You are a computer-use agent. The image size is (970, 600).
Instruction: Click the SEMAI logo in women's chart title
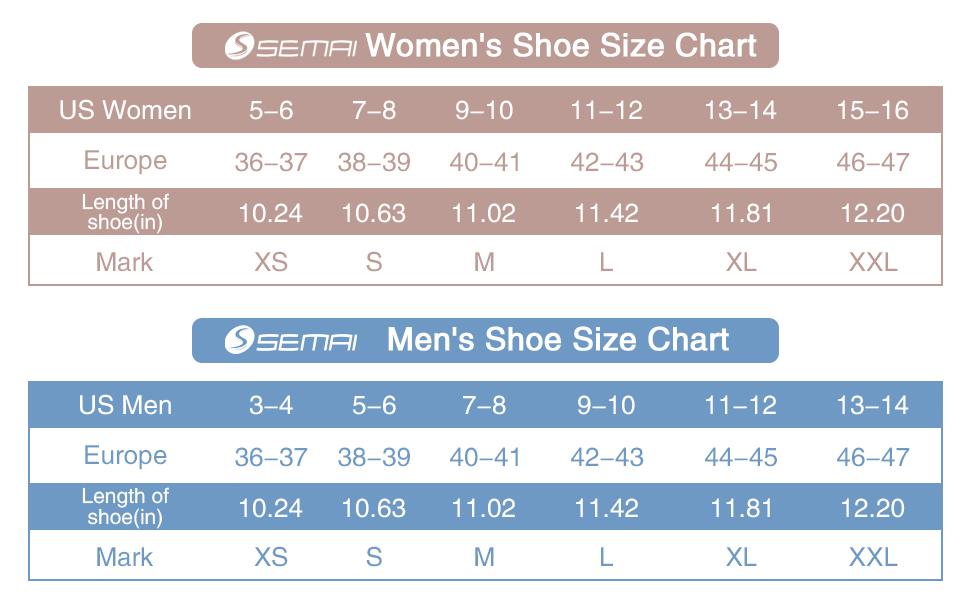coord(291,46)
